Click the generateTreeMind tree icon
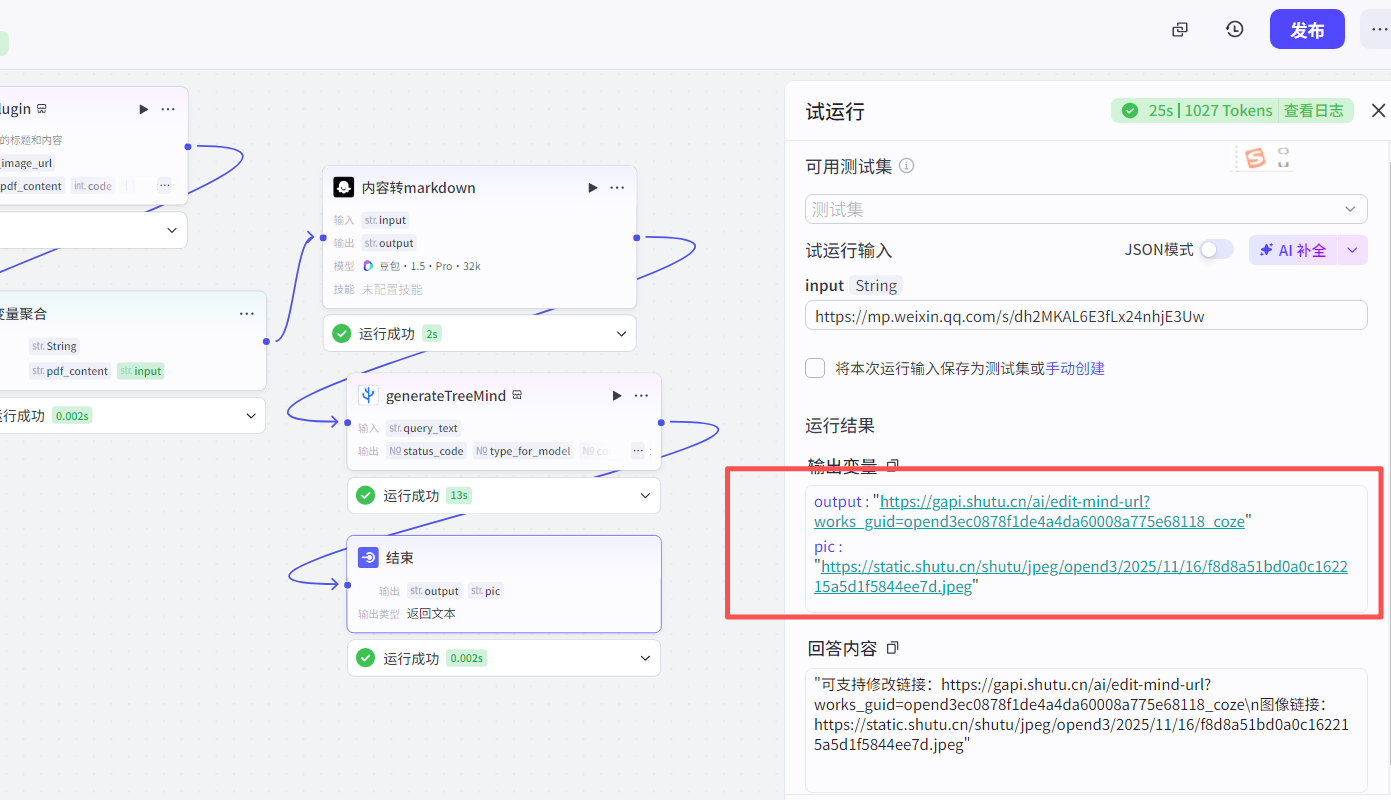1391x800 pixels. click(368, 395)
